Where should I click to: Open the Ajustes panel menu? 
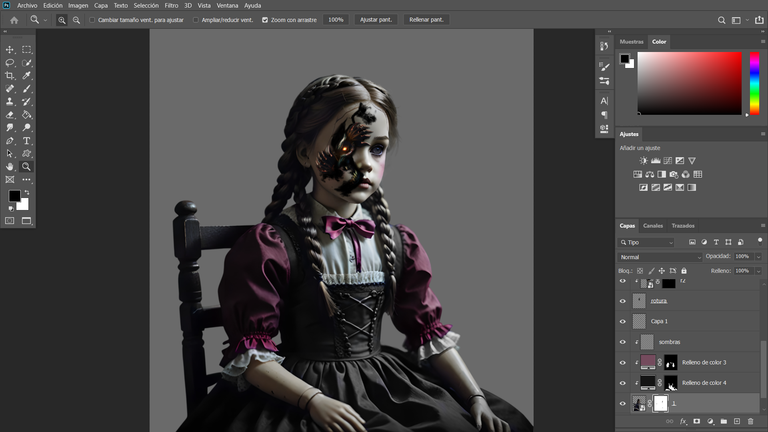click(x=763, y=134)
